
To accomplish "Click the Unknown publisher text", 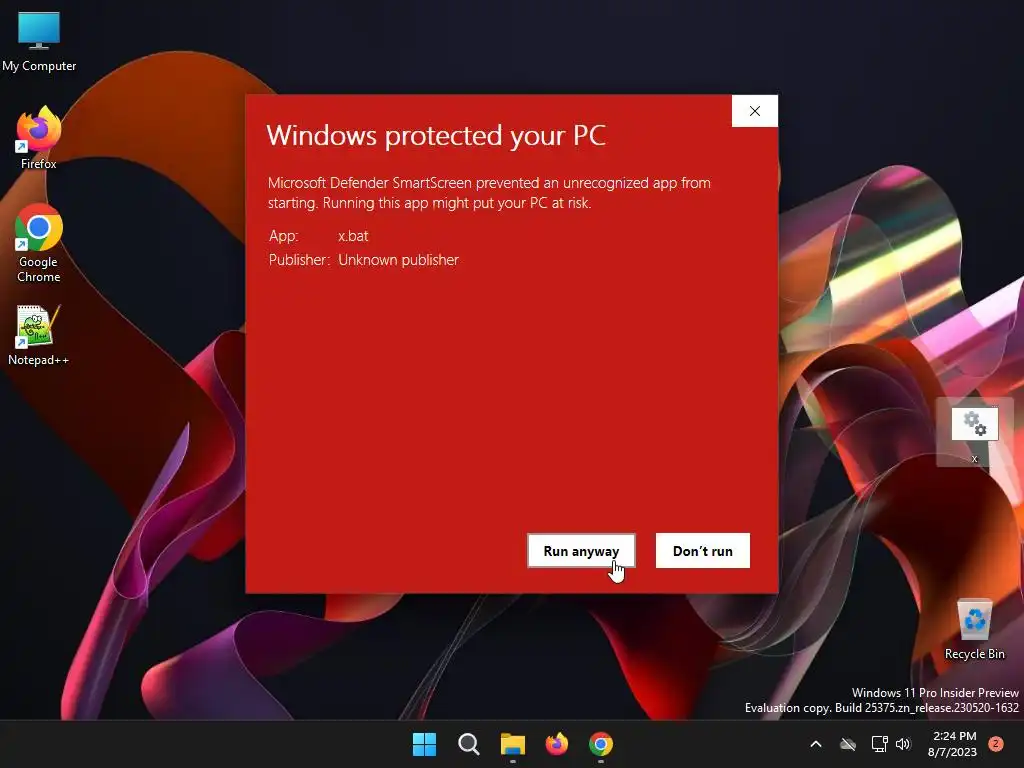I will coord(398,260).
